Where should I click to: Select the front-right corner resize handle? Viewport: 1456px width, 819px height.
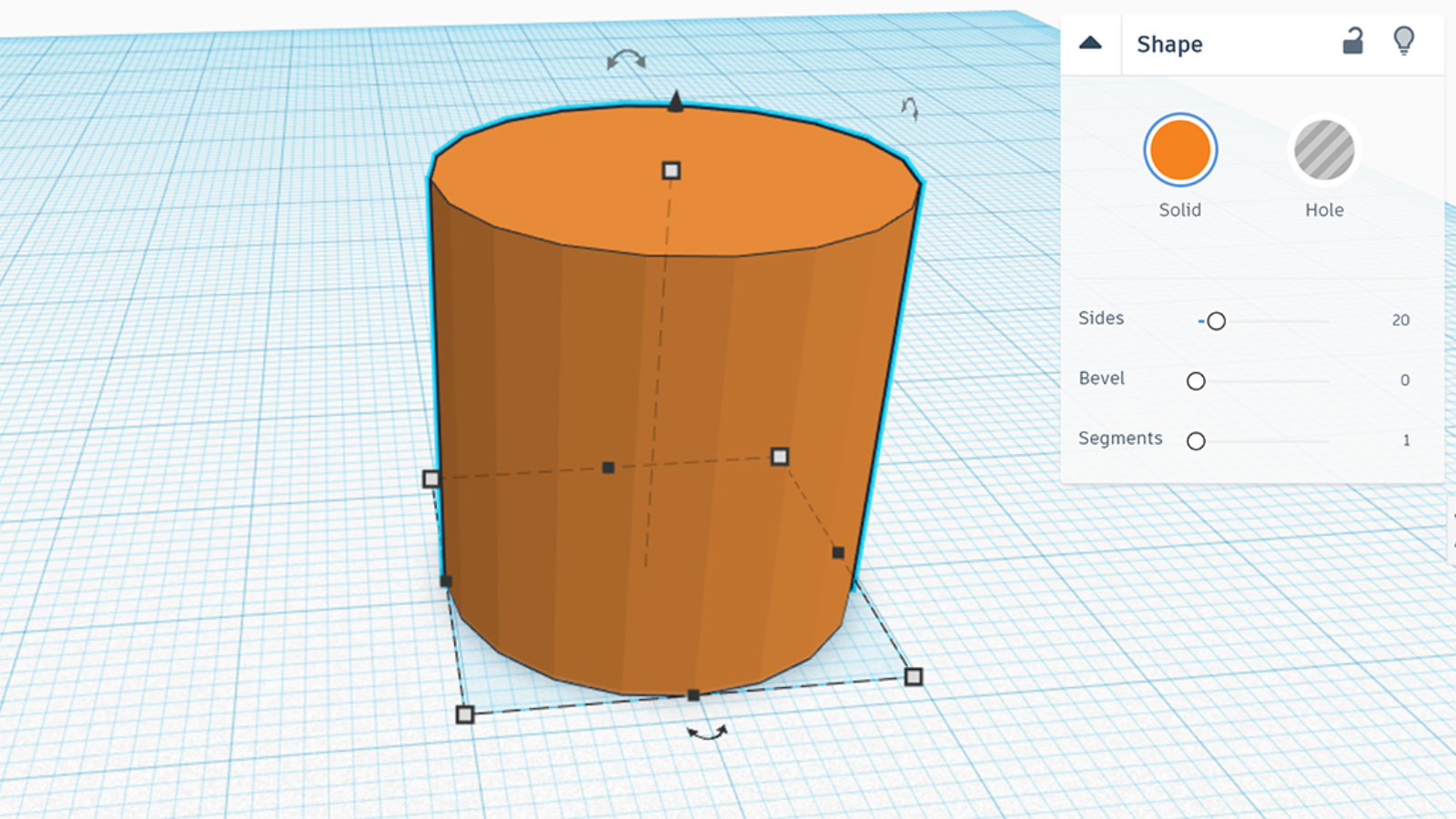(914, 676)
